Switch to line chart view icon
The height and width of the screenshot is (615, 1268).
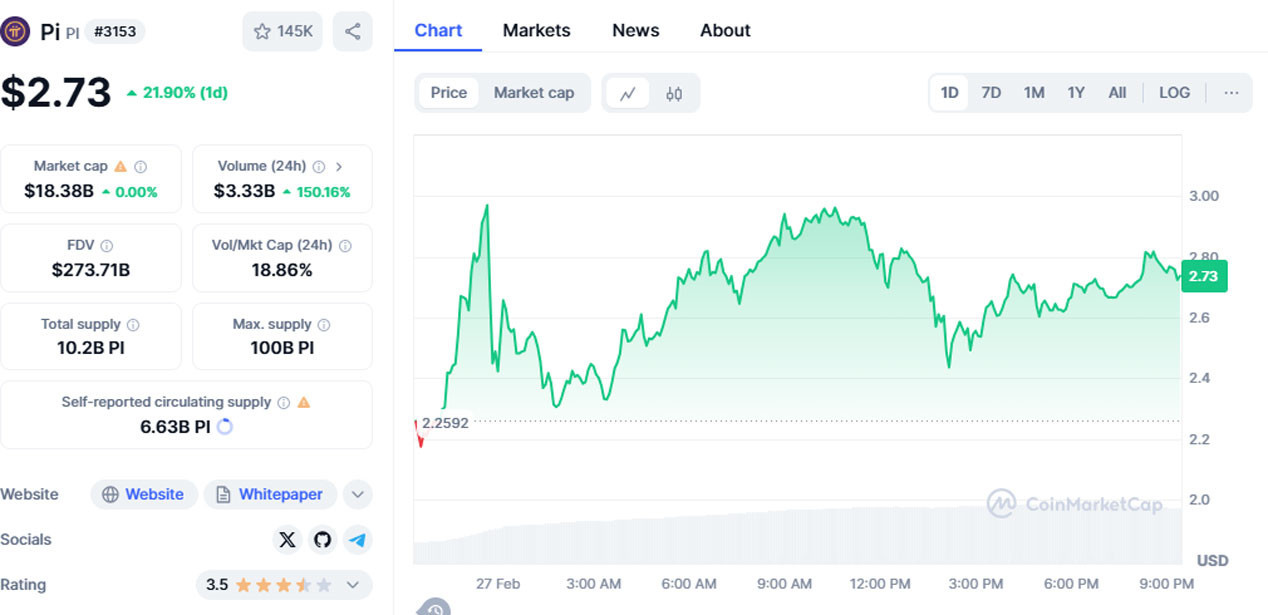click(628, 93)
